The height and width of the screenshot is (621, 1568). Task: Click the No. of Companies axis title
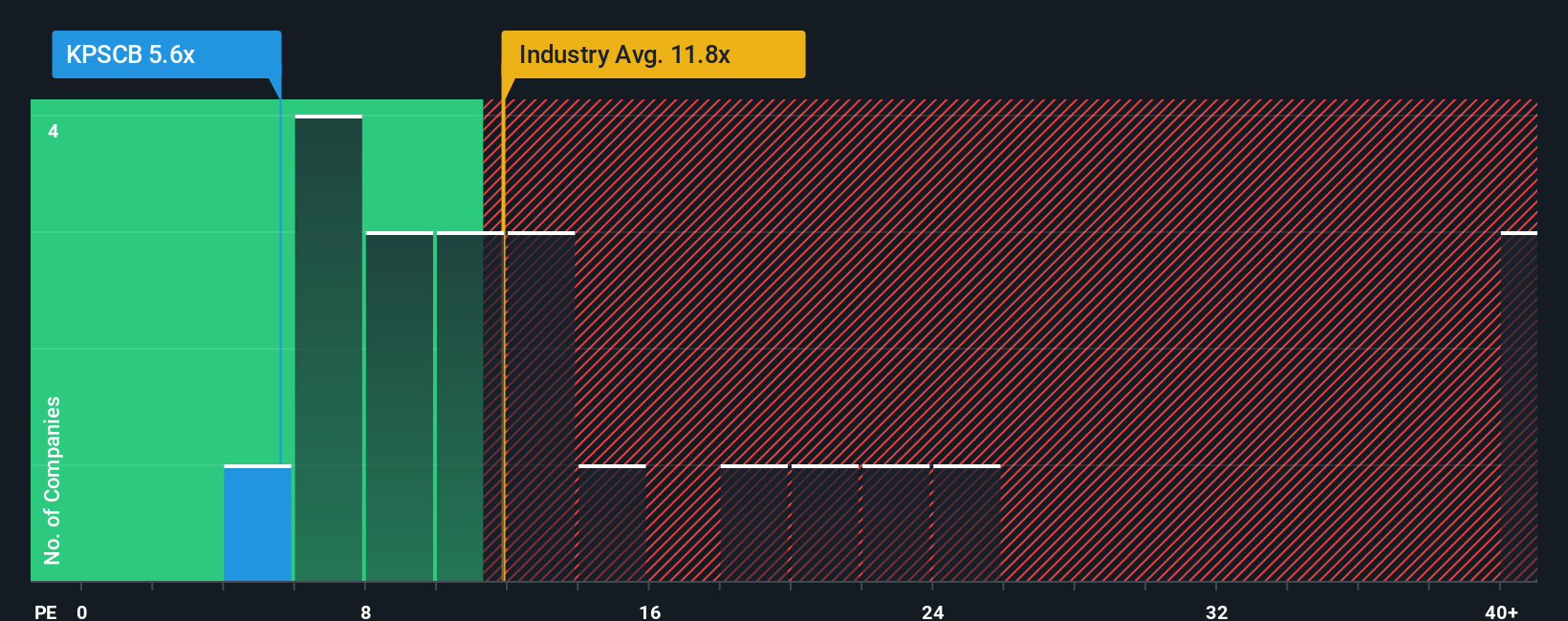point(53,481)
